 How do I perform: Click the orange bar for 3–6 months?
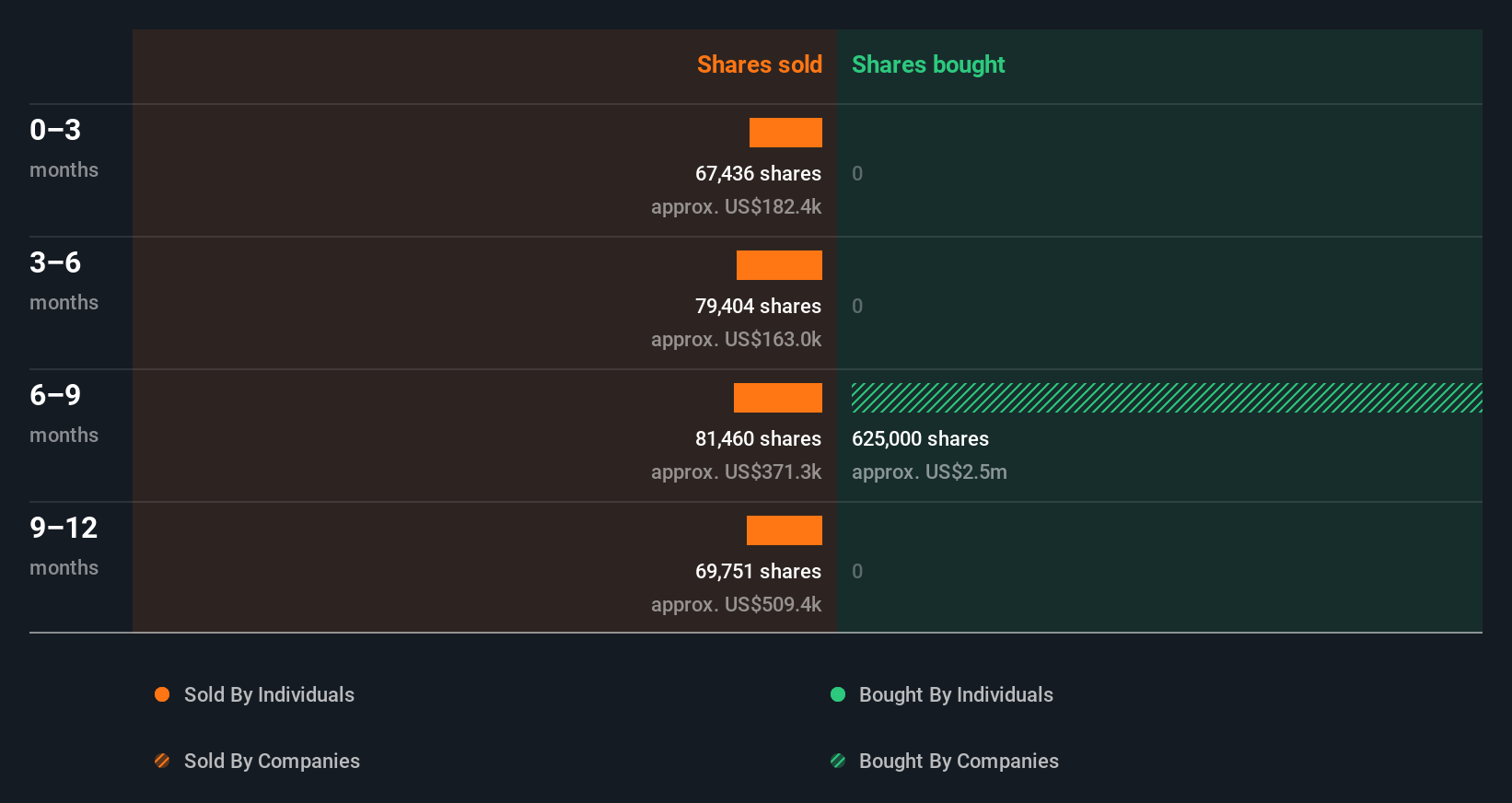(x=779, y=265)
